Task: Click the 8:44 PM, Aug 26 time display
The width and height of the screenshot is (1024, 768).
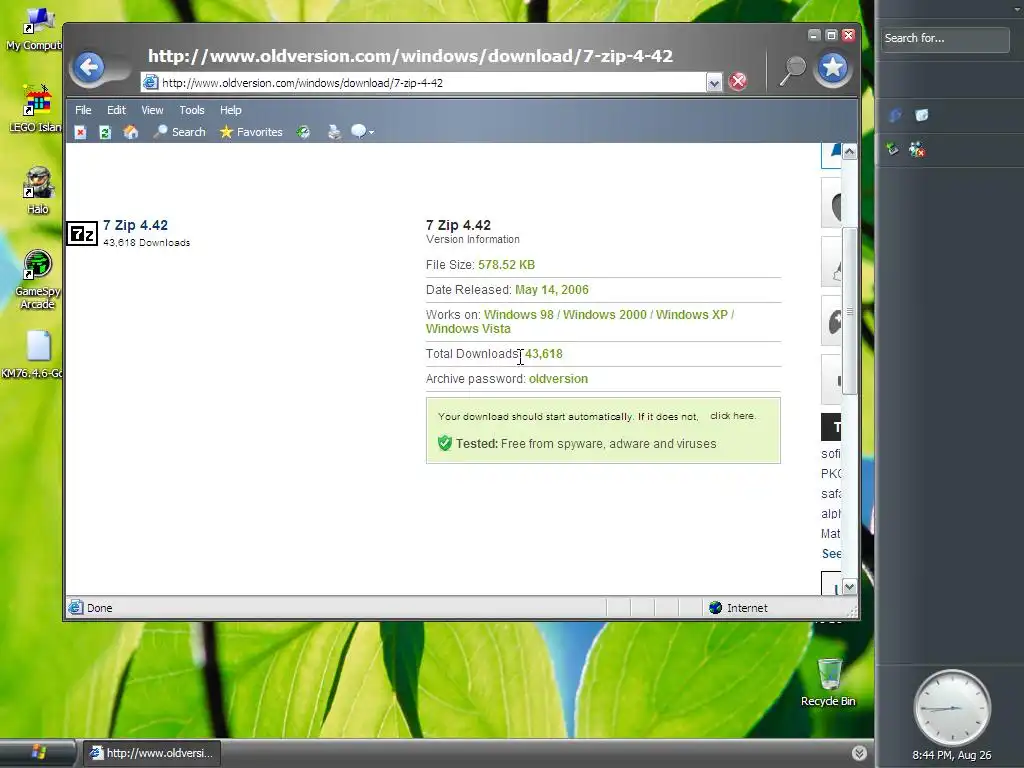Action: point(952,756)
